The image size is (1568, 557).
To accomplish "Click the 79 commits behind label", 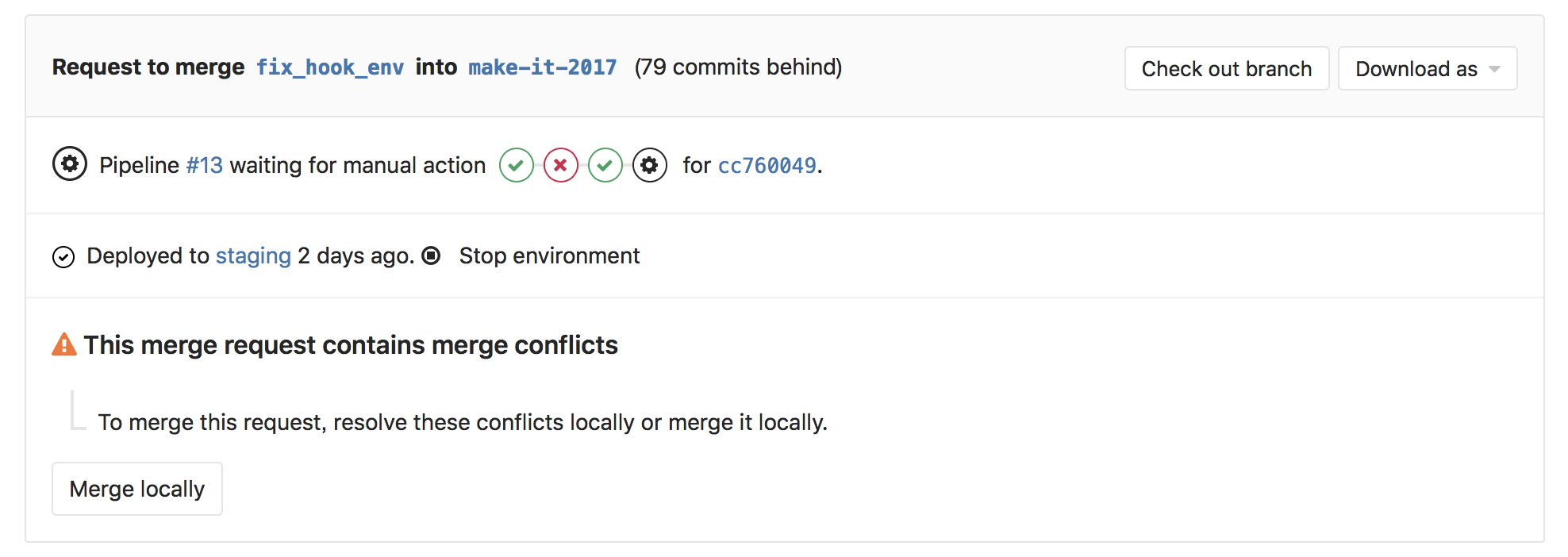I will [x=737, y=67].
